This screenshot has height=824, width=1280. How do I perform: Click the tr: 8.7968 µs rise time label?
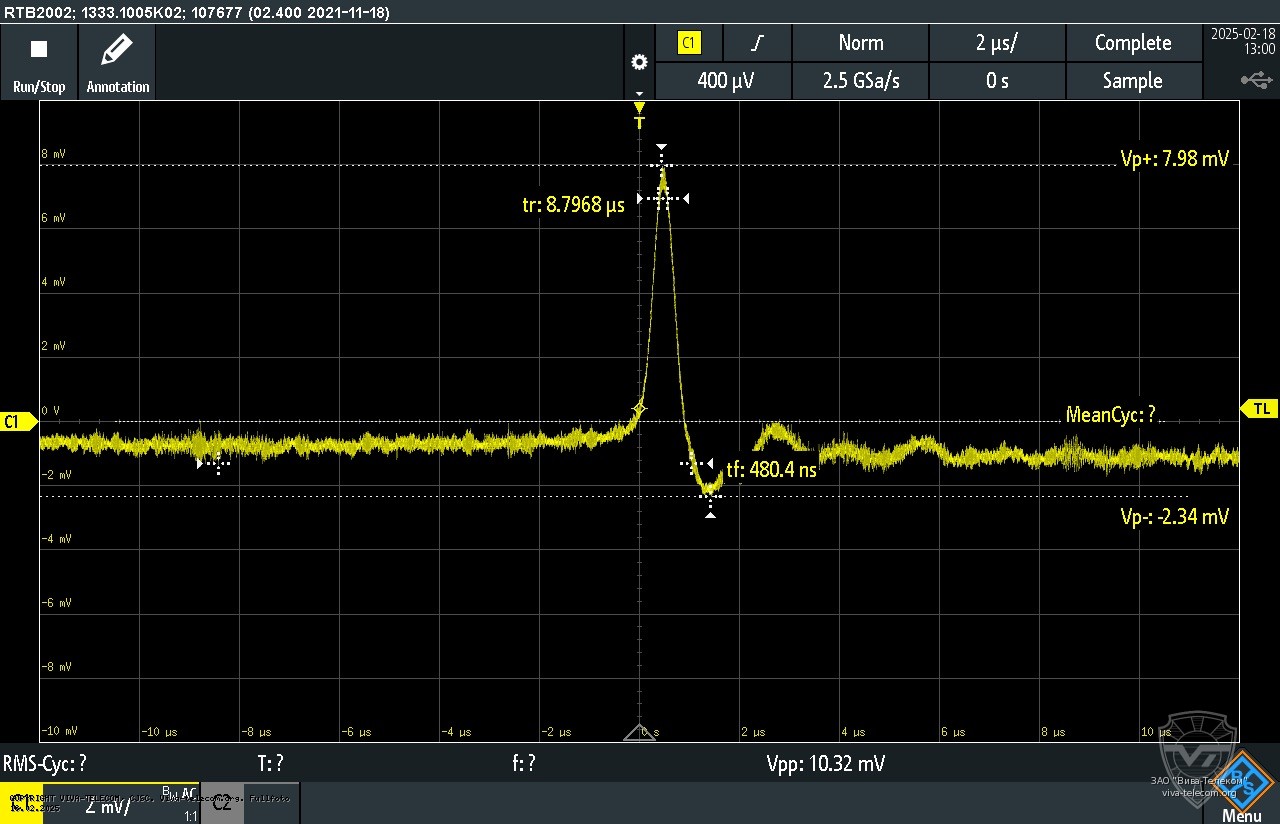click(x=575, y=204)
